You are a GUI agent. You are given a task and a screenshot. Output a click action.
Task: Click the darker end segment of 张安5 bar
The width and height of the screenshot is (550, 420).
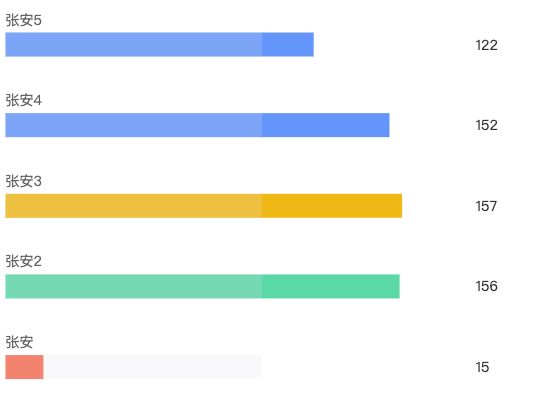click(x=288, y=45)
